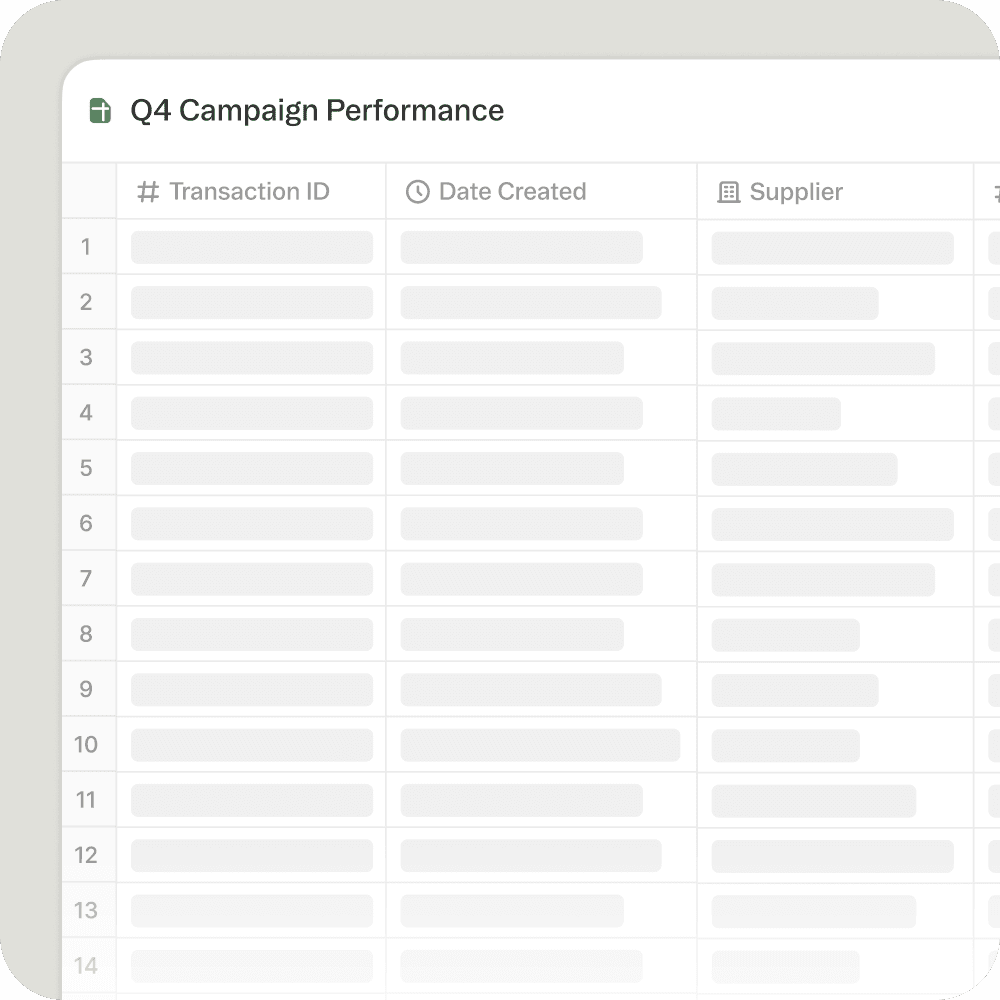Click the building icon beside Supplier

coord(729,192)
